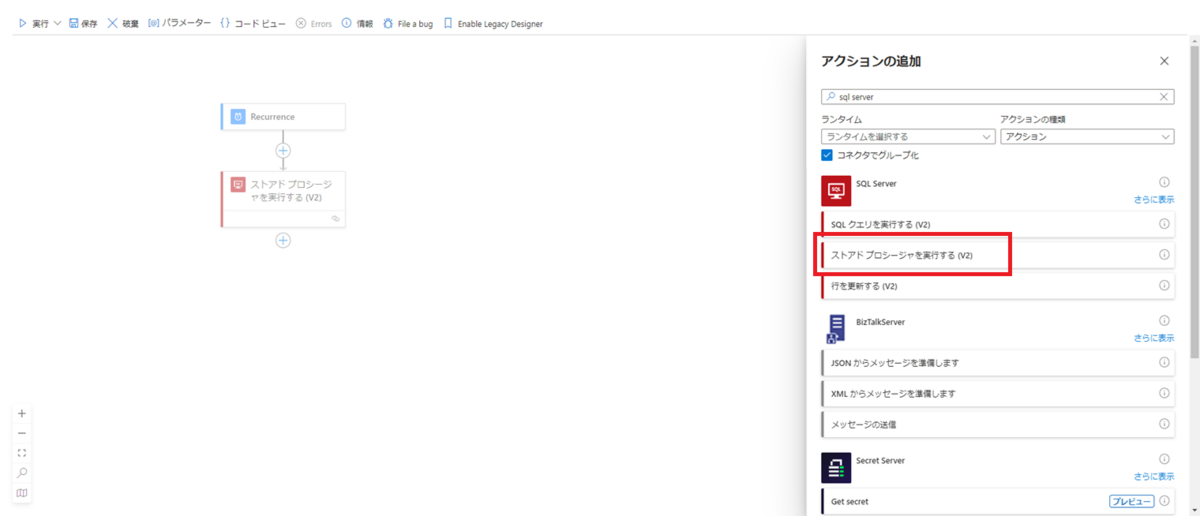The image size is (1200, 516).
Task: Select SQL クエリを実行する (V2) action
Action: (997, 224)
